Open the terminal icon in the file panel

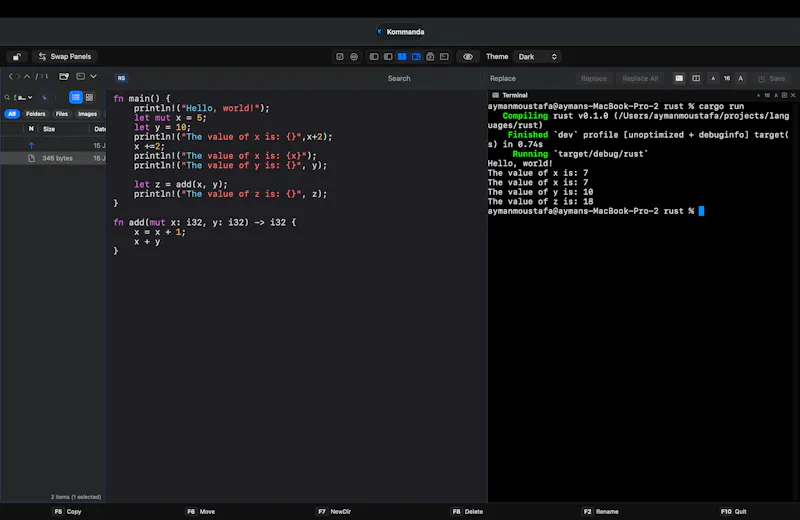pos(81,77)
